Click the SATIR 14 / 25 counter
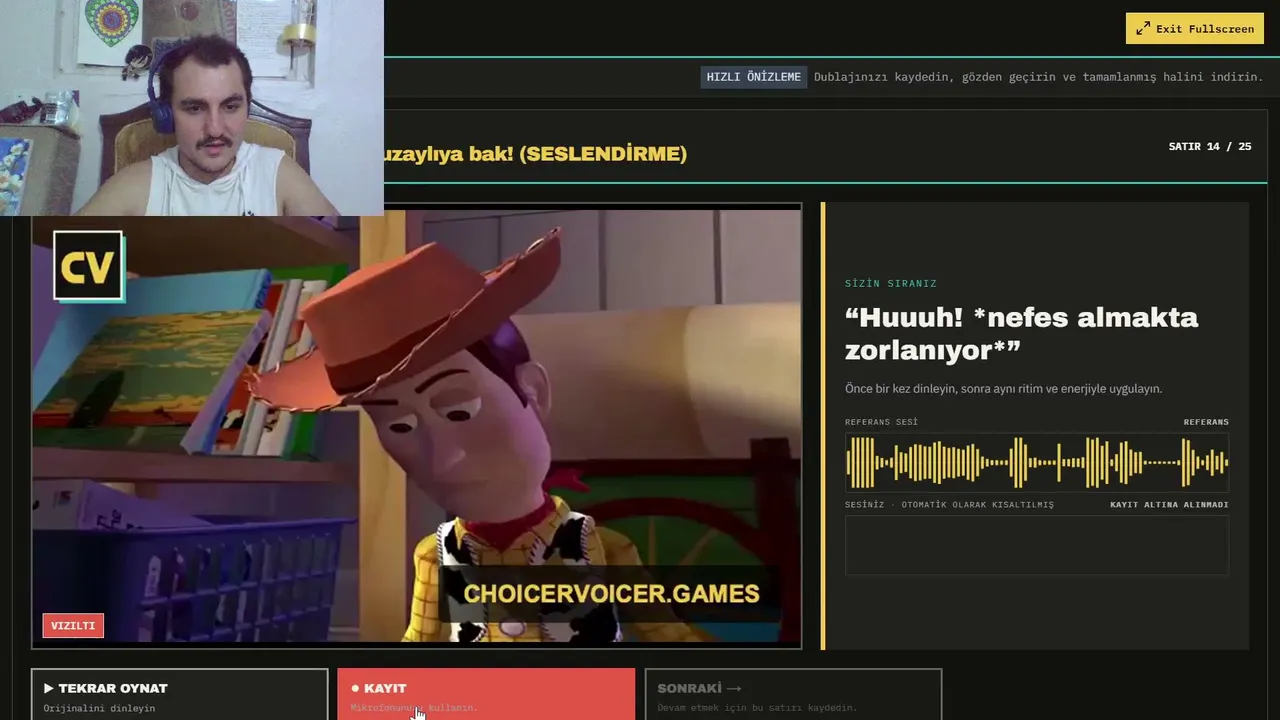This screenshot has height=720, width=1280. [1210, 146]
